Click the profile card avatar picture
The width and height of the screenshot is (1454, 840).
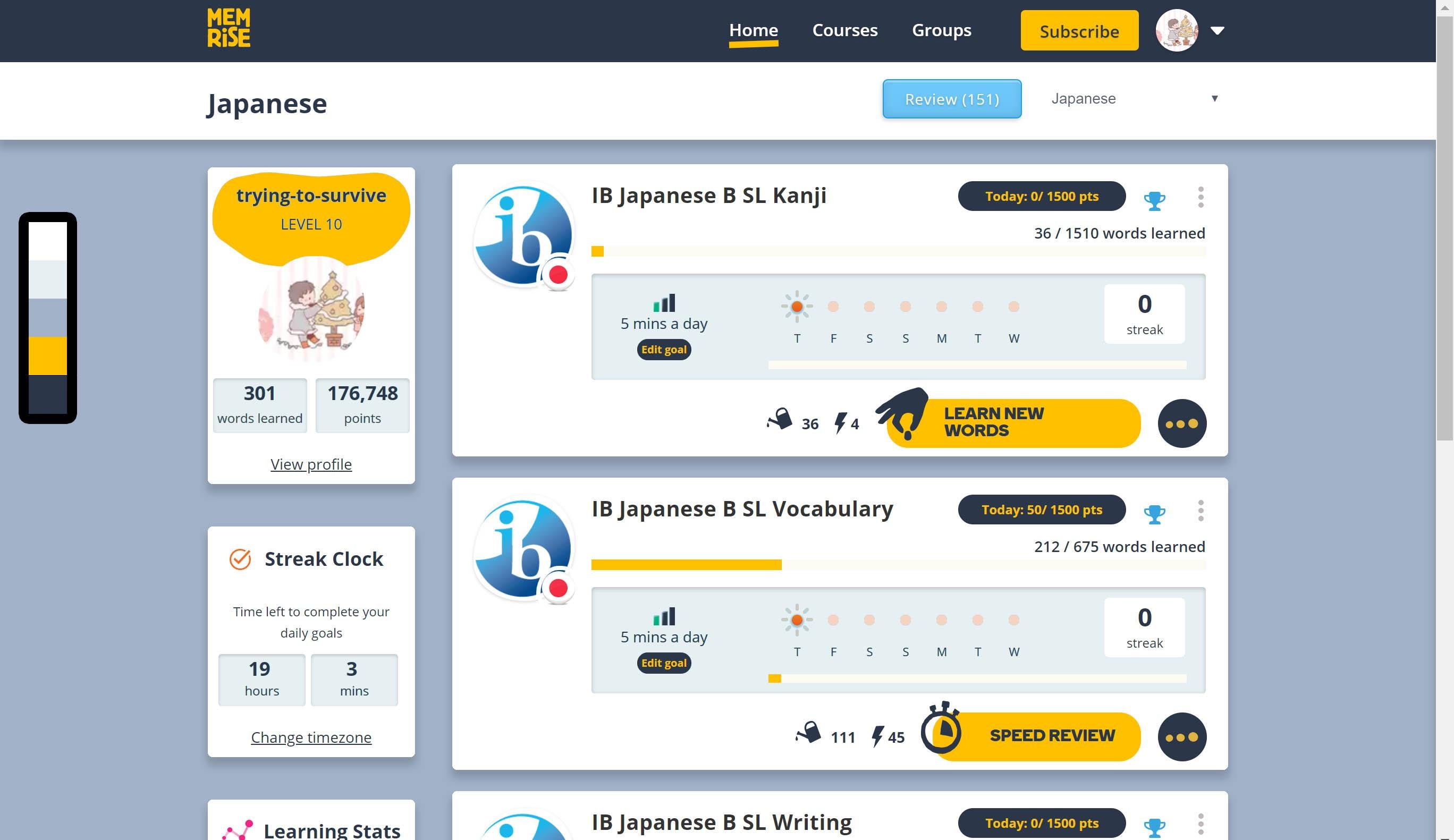point(311,309)
